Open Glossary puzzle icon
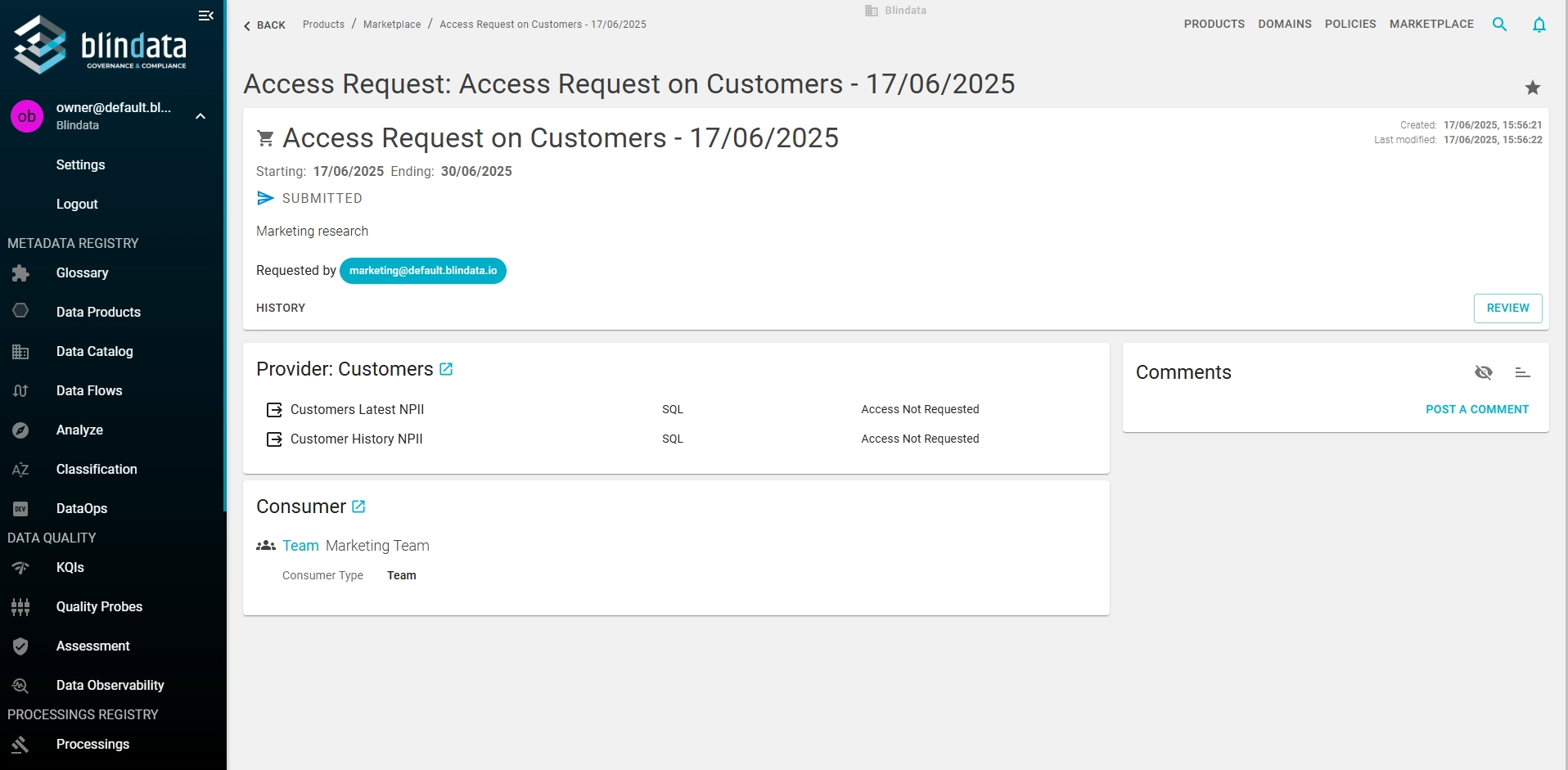This screenshot has height=770, width=1568. pyautogui.click(x=20, y=272)
